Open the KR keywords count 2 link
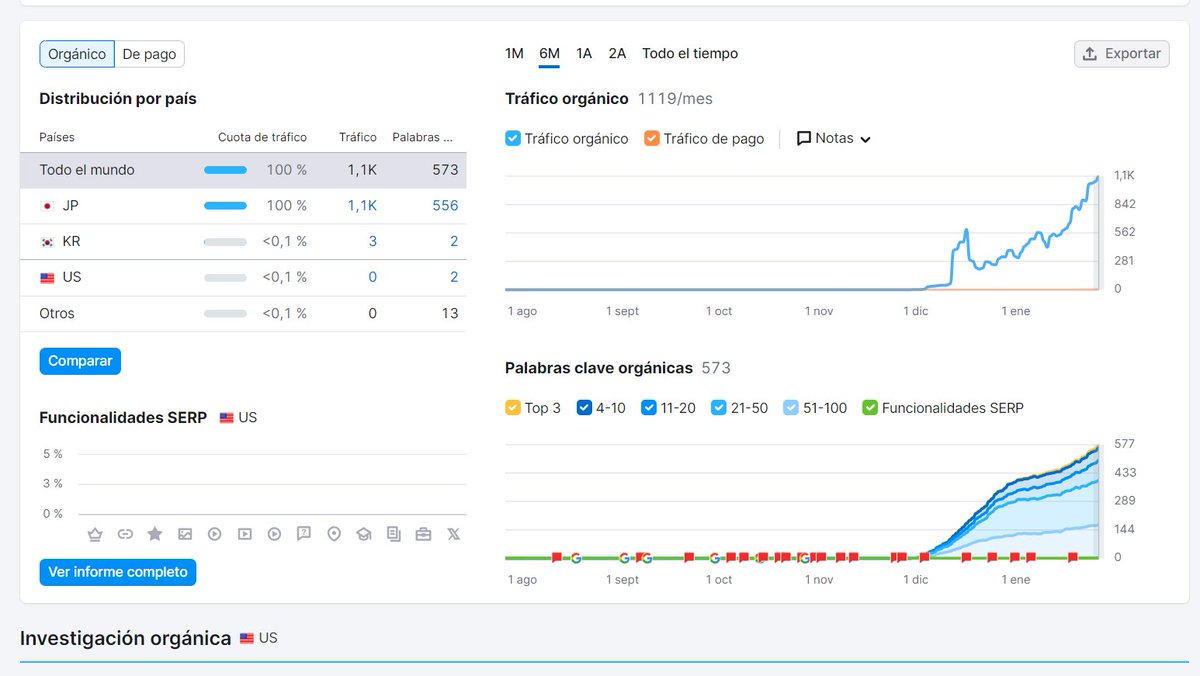1200x676 pixels. coord(454,242)
